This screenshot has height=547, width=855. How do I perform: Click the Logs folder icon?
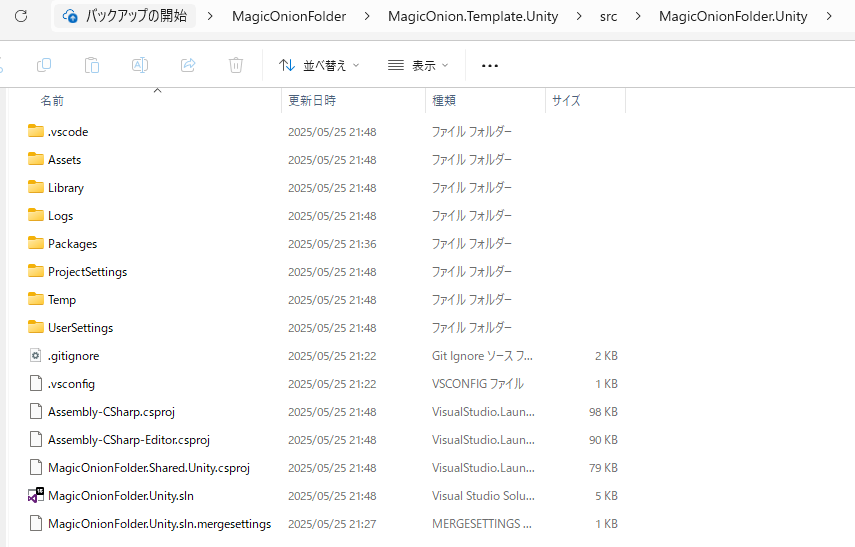click(x=35, y=215)
